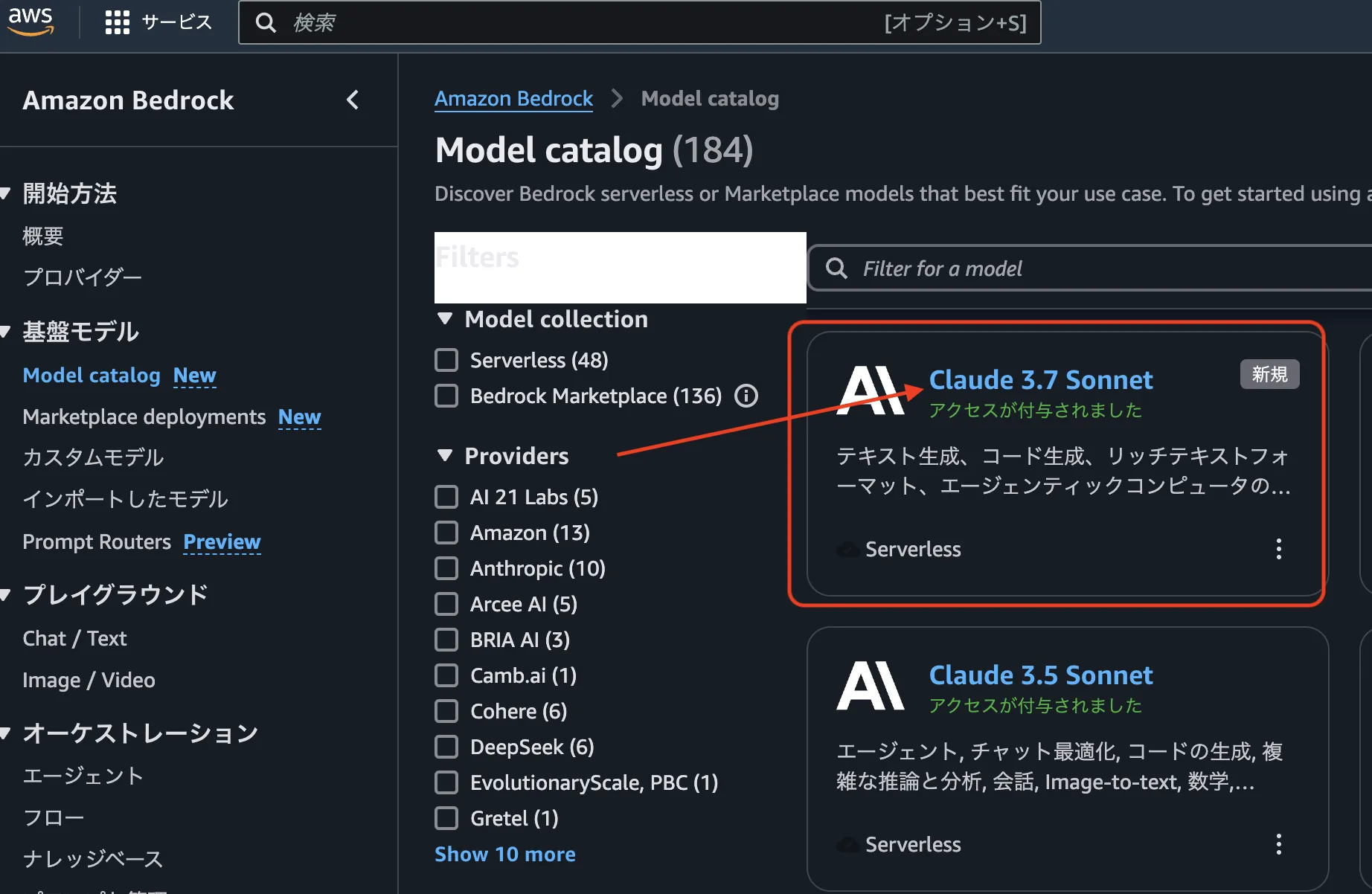Collapse the オーケストレーション sidebar section
The height and width of the screenshot is (894, 1372).
[x=6, y=733]
